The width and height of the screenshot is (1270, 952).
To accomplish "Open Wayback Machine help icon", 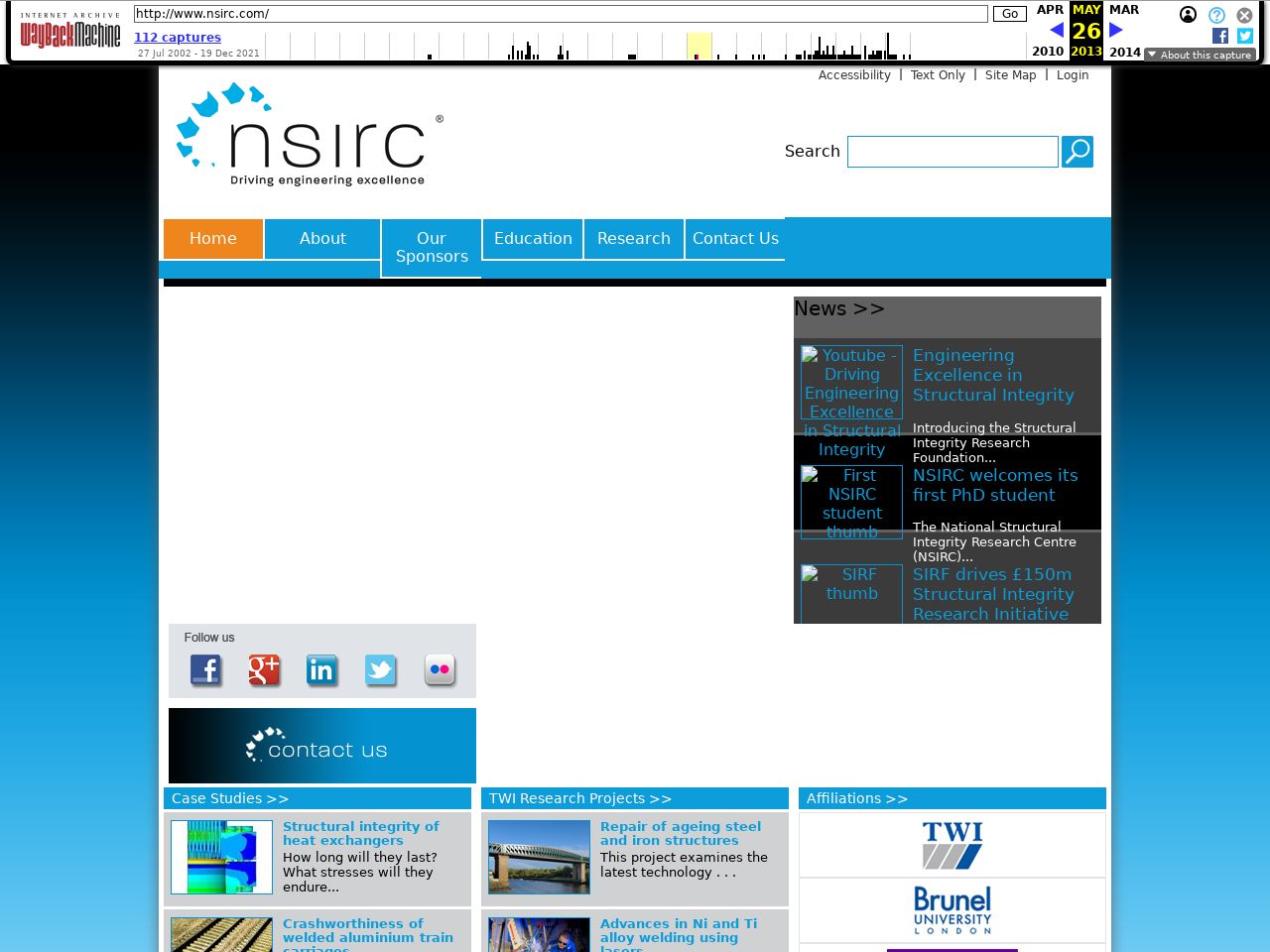I will 1216,15.
